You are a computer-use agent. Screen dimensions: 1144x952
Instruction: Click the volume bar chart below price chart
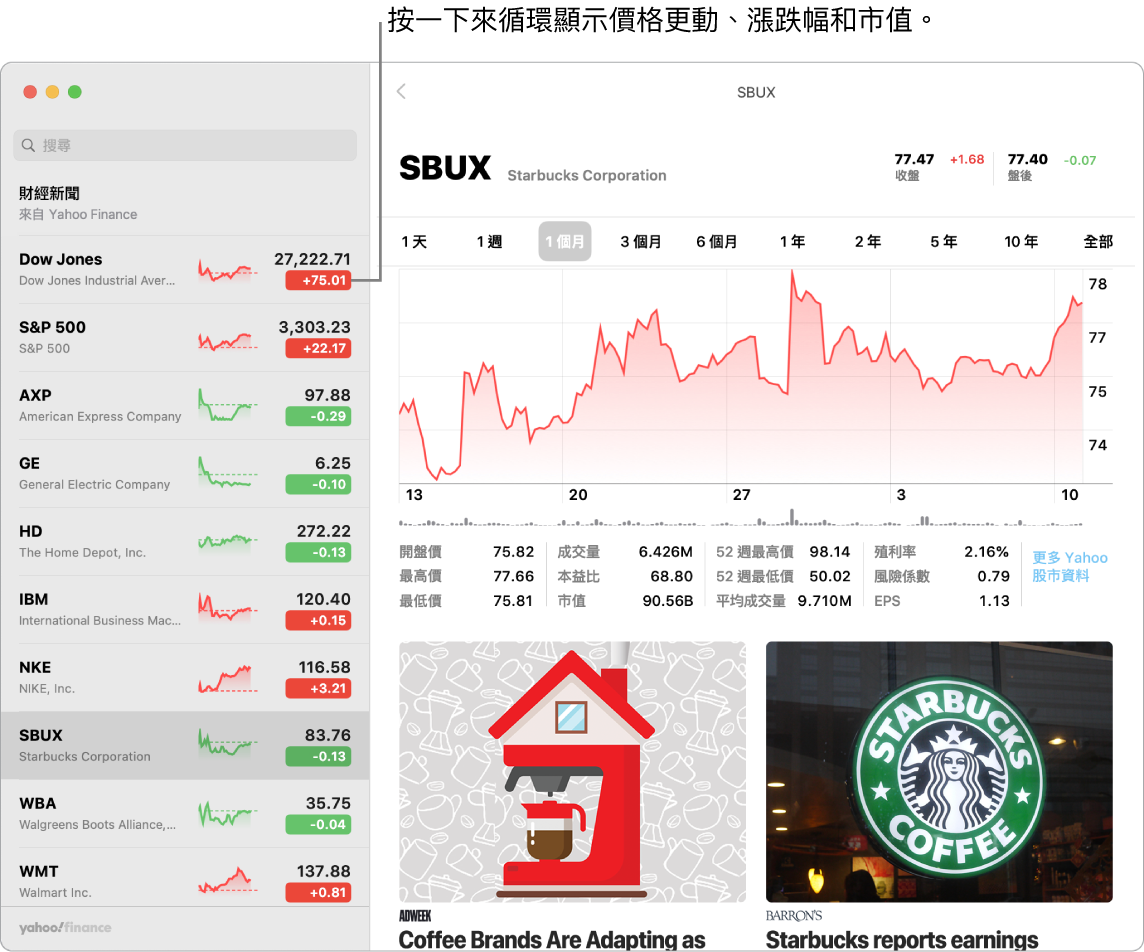741,518
